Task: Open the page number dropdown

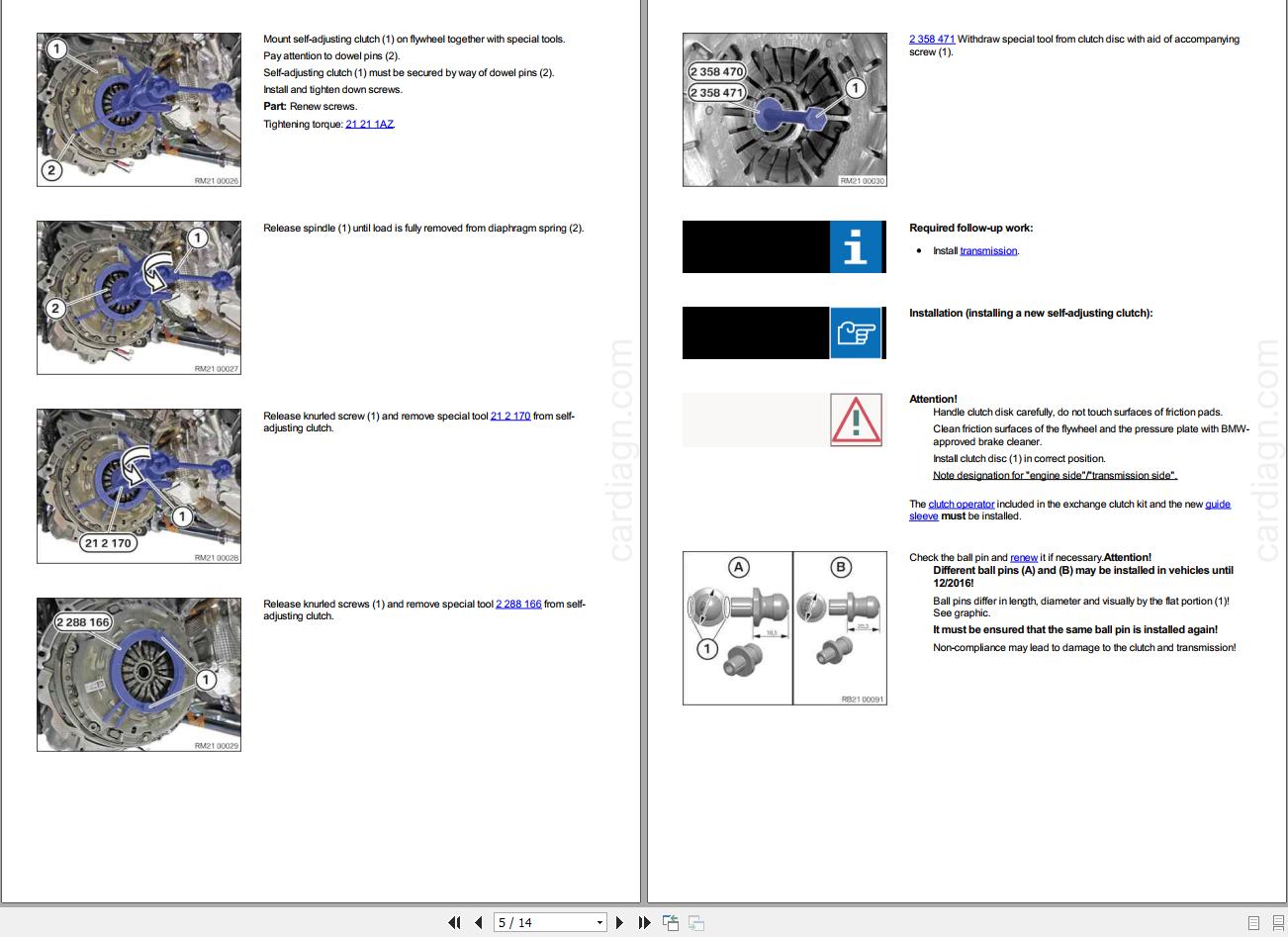Action: click(600, 922)
